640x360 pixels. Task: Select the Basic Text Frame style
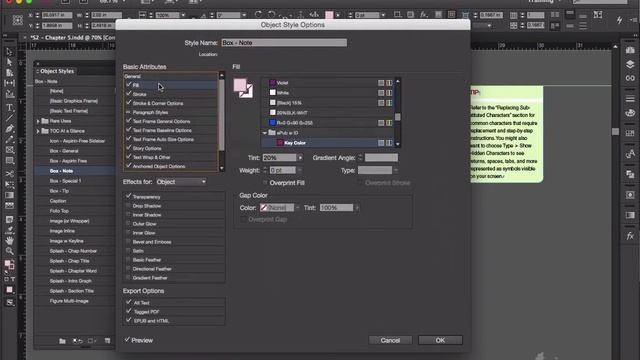(x=69, y=111)
